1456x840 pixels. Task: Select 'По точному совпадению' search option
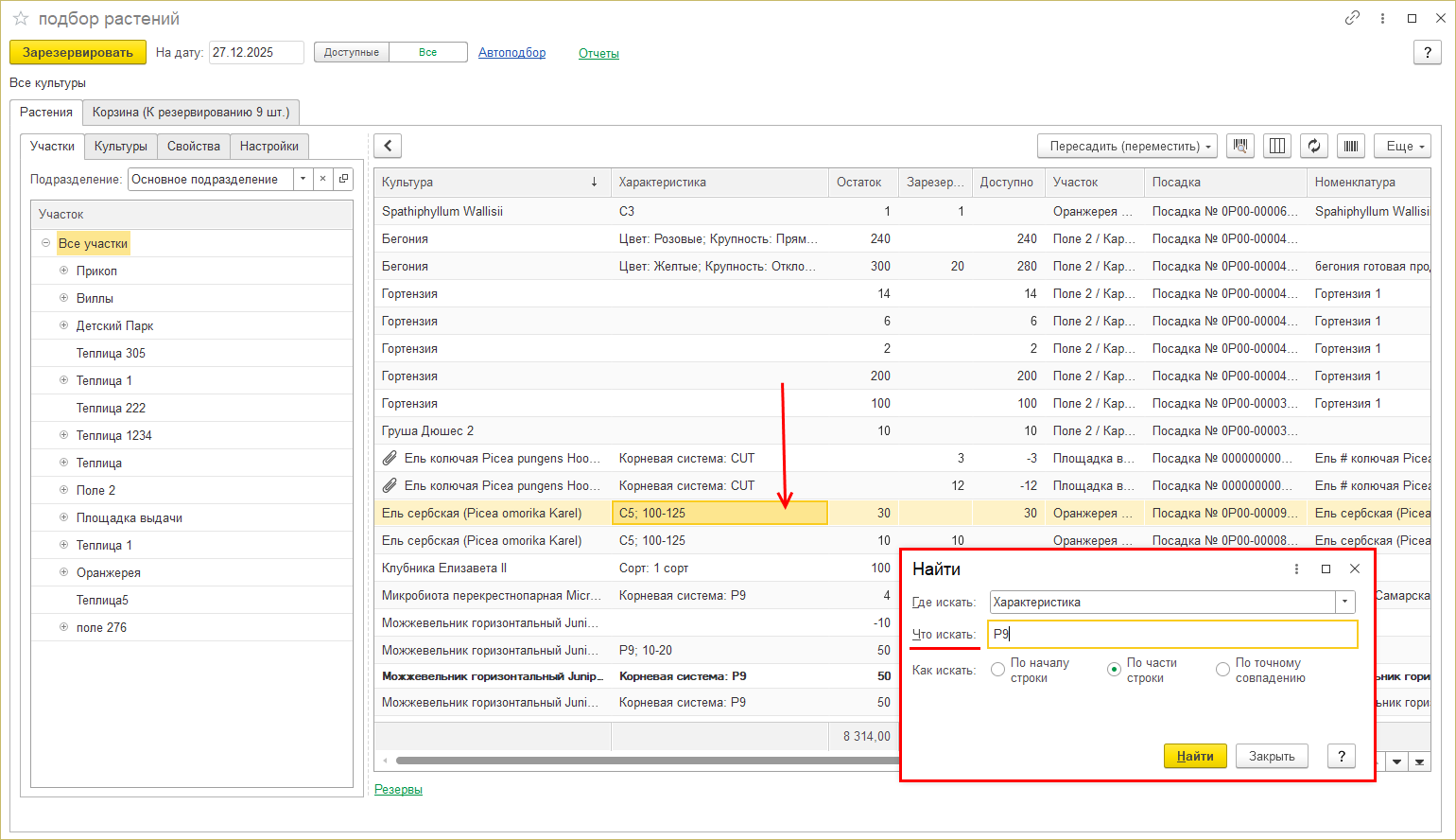1222,670
